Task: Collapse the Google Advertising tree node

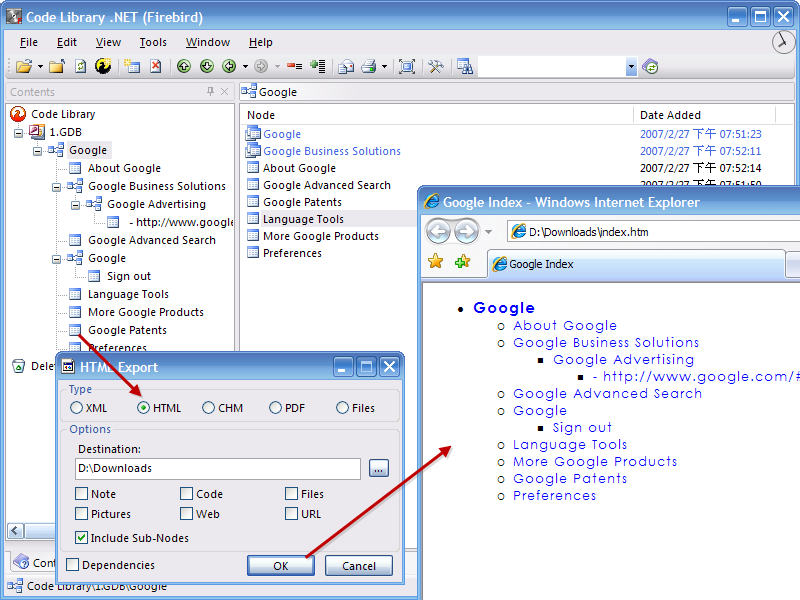Action: pos(75,205)
